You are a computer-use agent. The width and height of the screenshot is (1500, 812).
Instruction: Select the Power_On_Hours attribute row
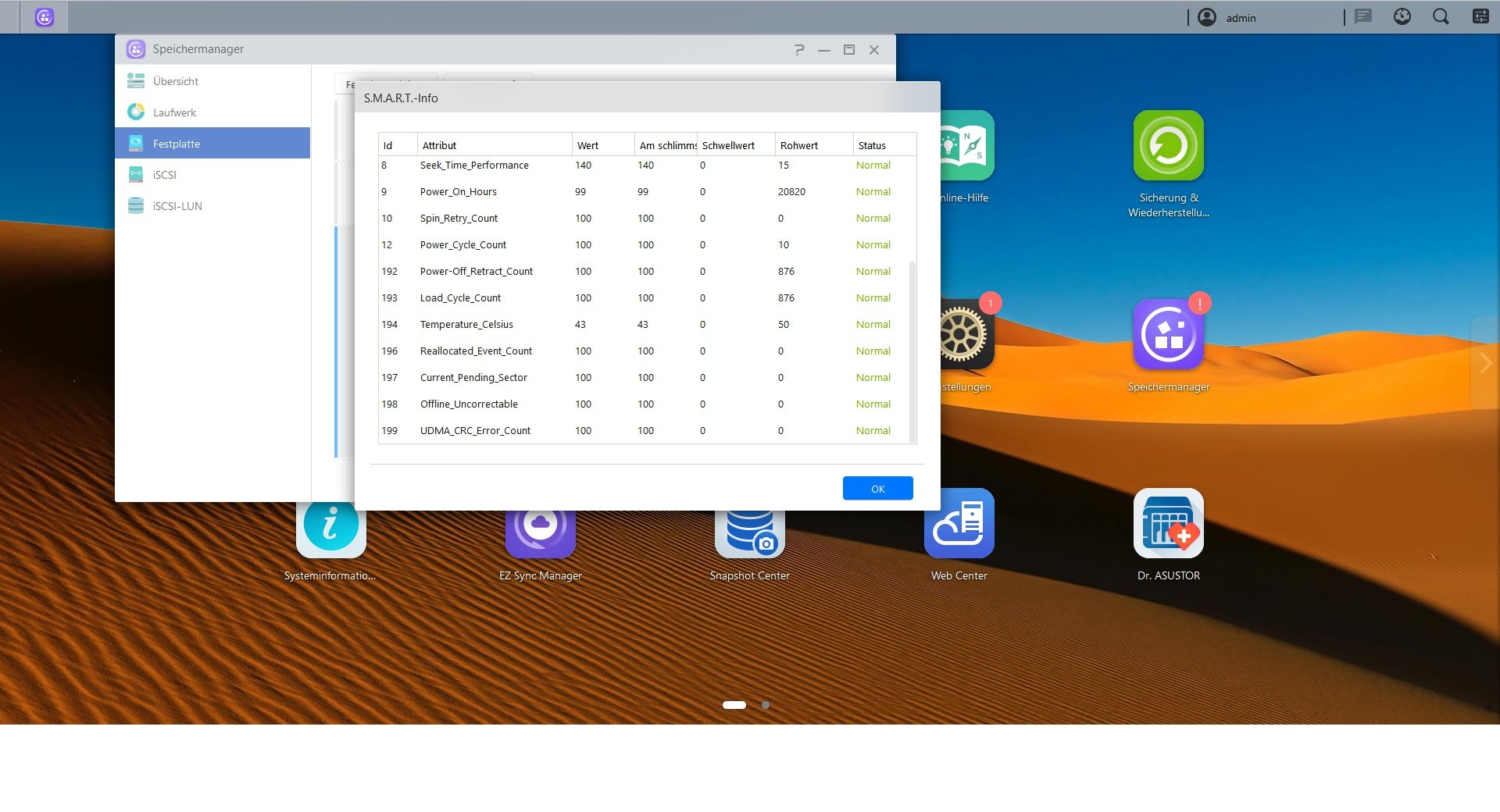[644, 192]
